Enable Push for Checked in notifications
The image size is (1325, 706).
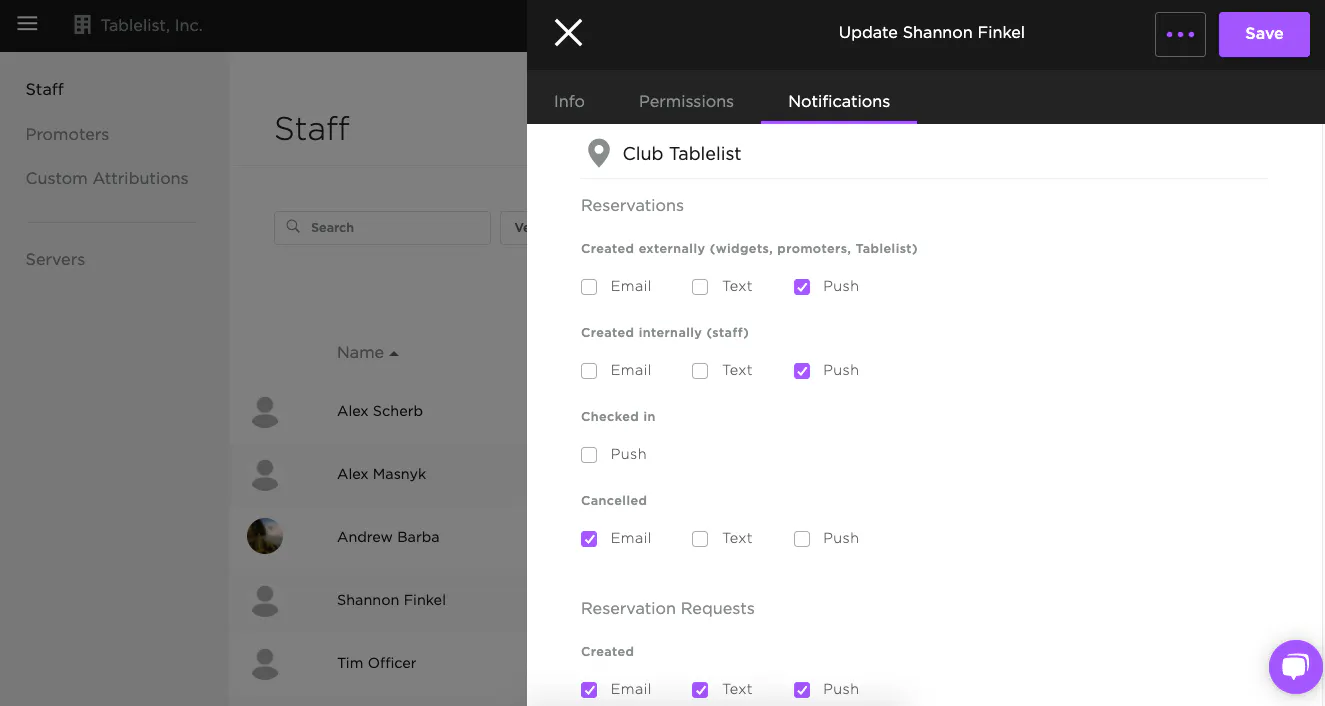(x=589, y=455)
